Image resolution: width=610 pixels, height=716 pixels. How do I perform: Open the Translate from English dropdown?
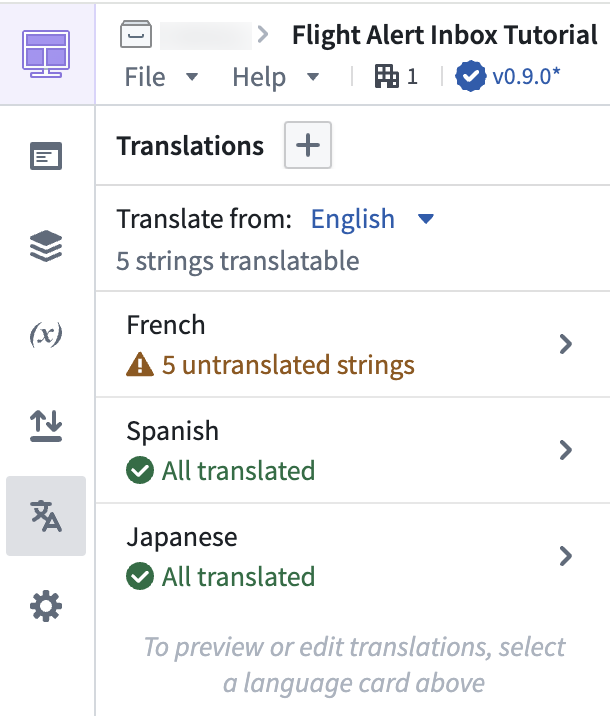click(372, 219)
